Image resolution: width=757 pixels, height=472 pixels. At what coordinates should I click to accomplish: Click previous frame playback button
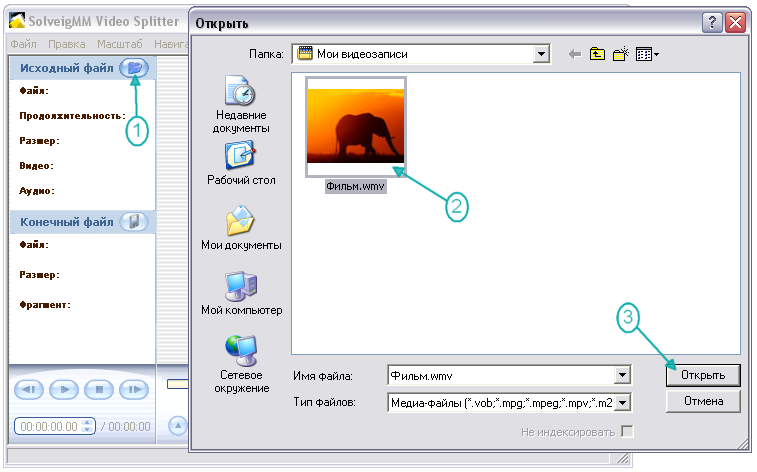click(29, 389)
